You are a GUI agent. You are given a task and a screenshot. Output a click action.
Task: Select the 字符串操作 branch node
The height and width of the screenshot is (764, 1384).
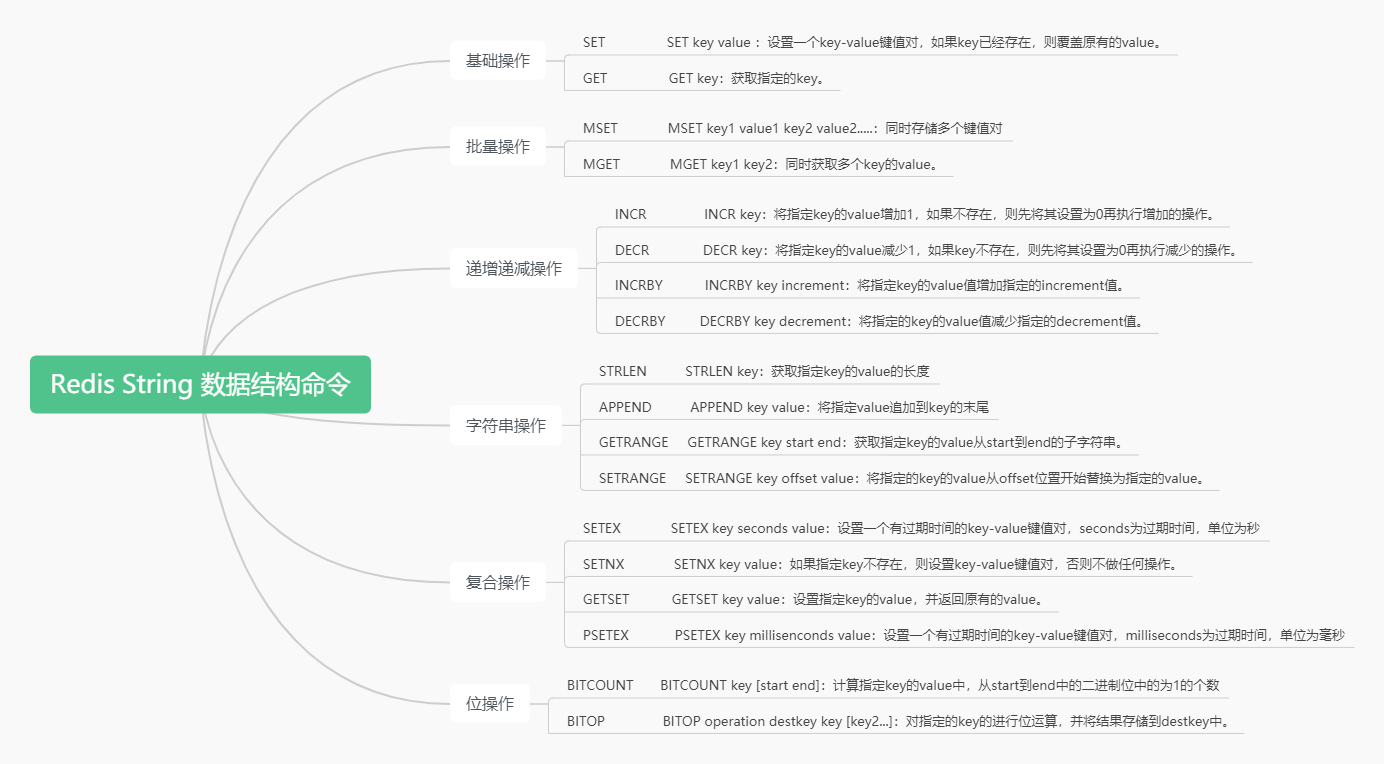(x=506, y=425)
